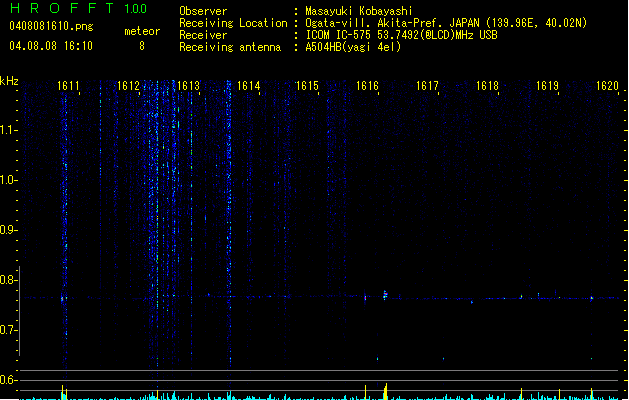Click the 1.1 kHz frequency tick label
Image resolution: width=629 pixels, height=400 pixels.
pyautogui.click(x=9, y=130)
